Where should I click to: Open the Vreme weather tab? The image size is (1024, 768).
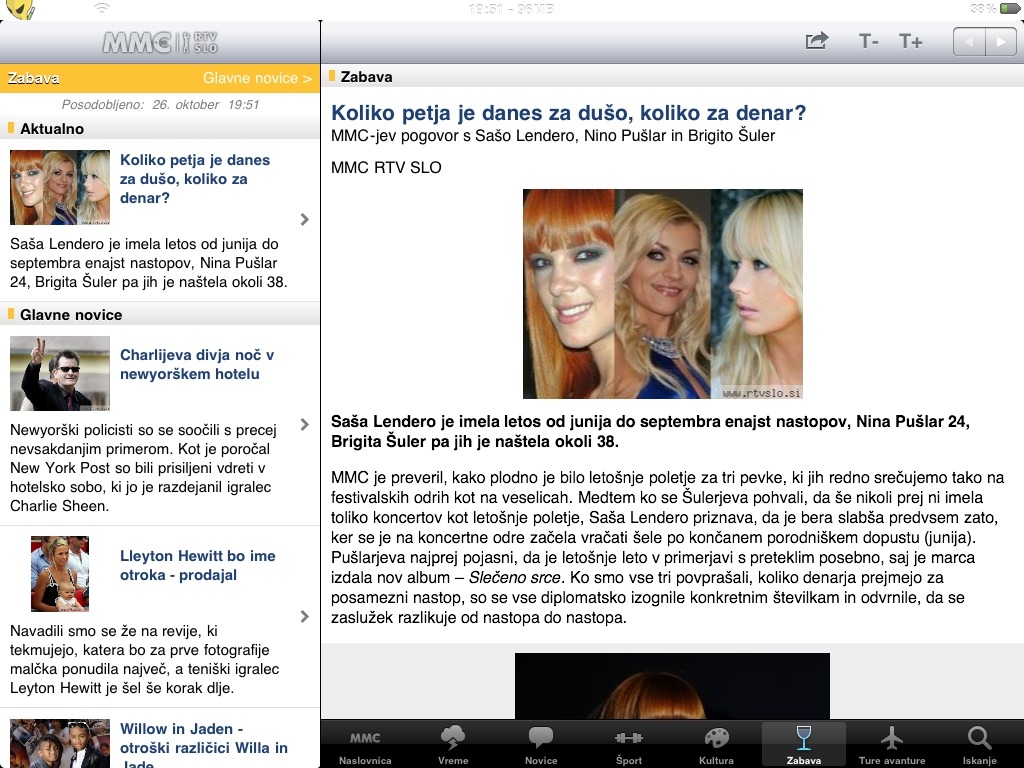(x=452, y=745)
